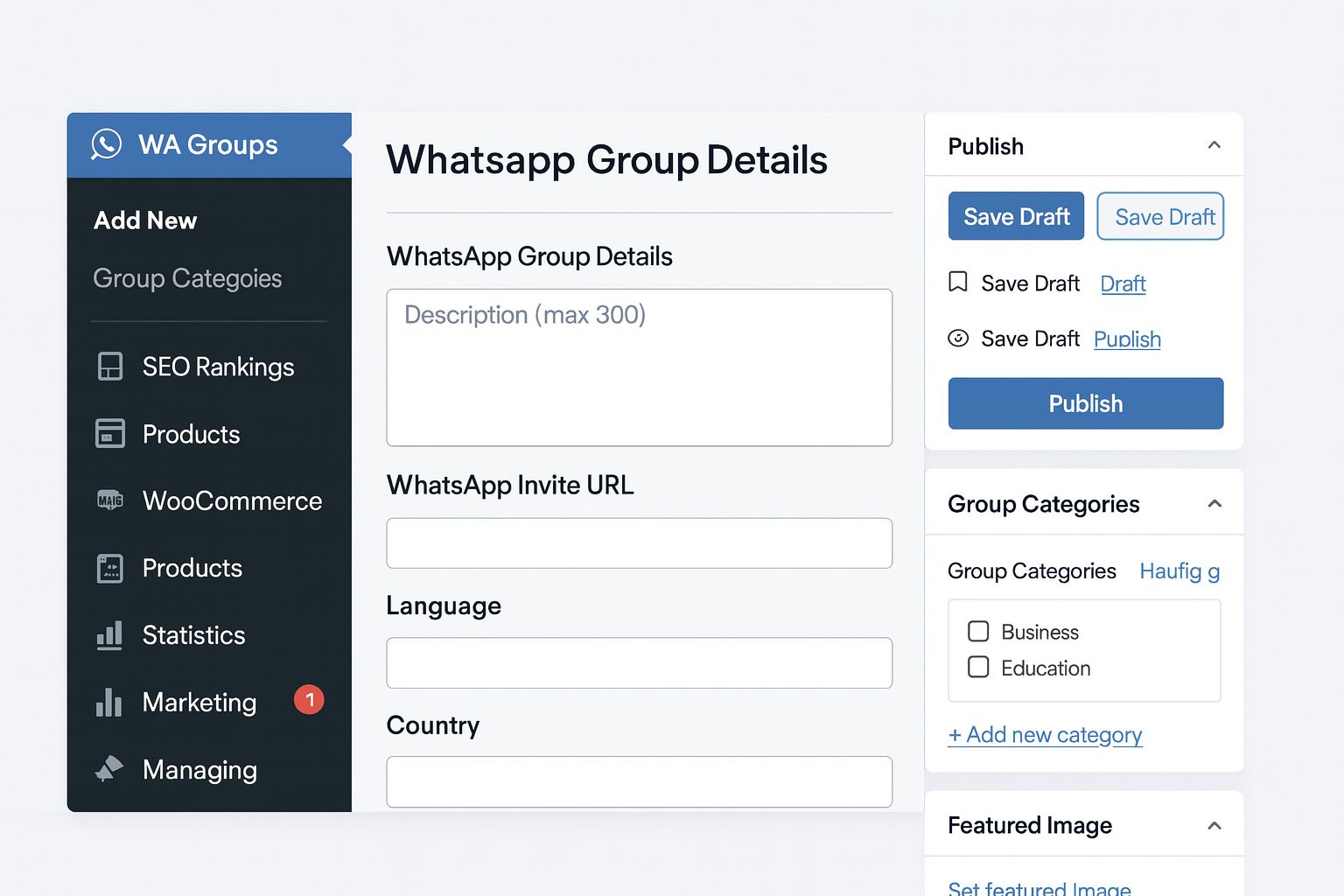
Task: Open Group Categories in the sidebar
Action: [x=187, y=278]
